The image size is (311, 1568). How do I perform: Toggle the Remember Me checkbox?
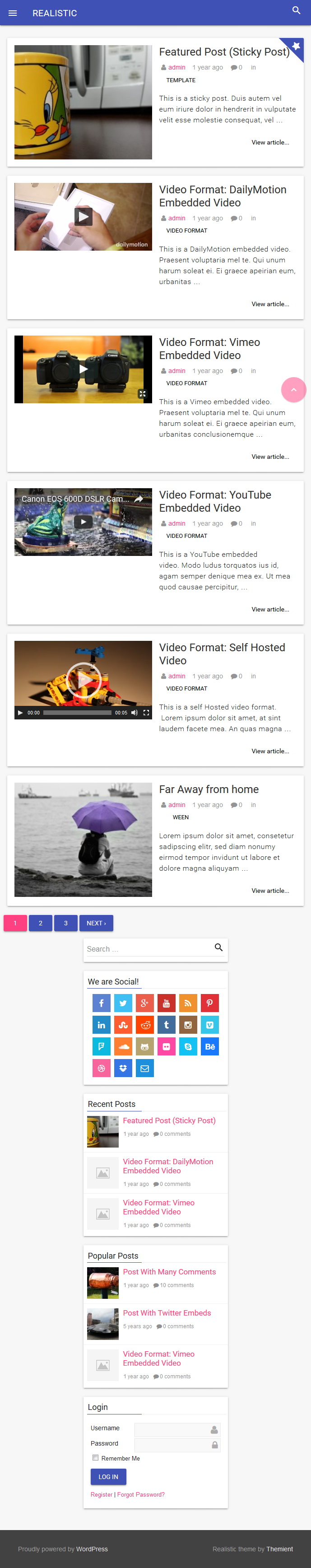(96, 1457)
